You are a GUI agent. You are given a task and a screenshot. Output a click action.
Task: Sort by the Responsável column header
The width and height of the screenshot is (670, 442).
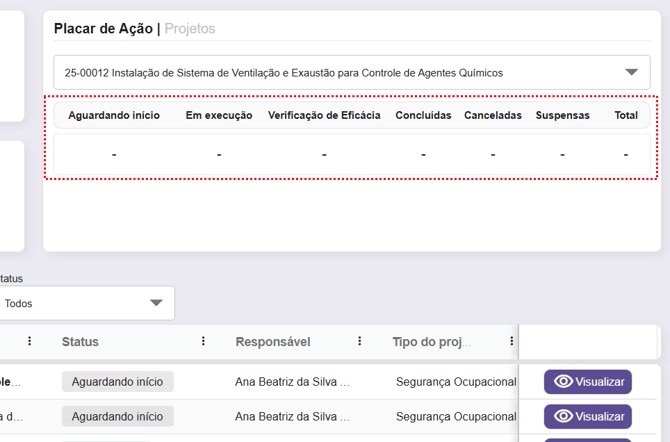(x=273, y=342)
